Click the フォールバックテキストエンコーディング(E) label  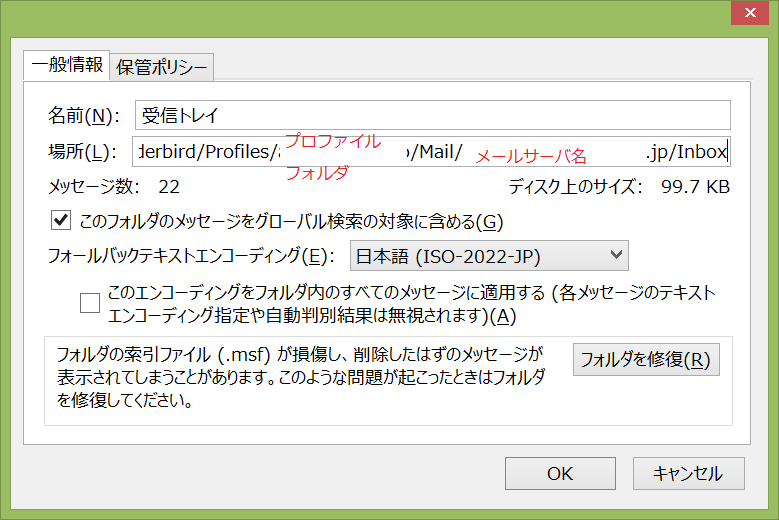(191, 256)
